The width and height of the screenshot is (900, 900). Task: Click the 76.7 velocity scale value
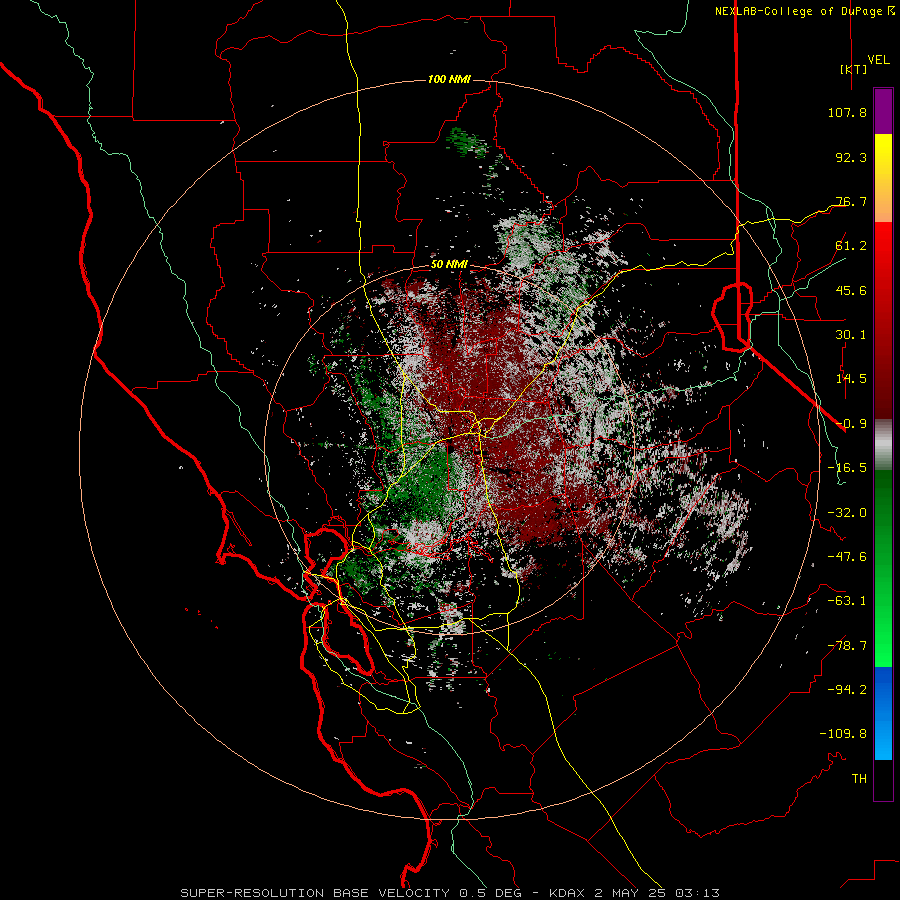(851, 201)
